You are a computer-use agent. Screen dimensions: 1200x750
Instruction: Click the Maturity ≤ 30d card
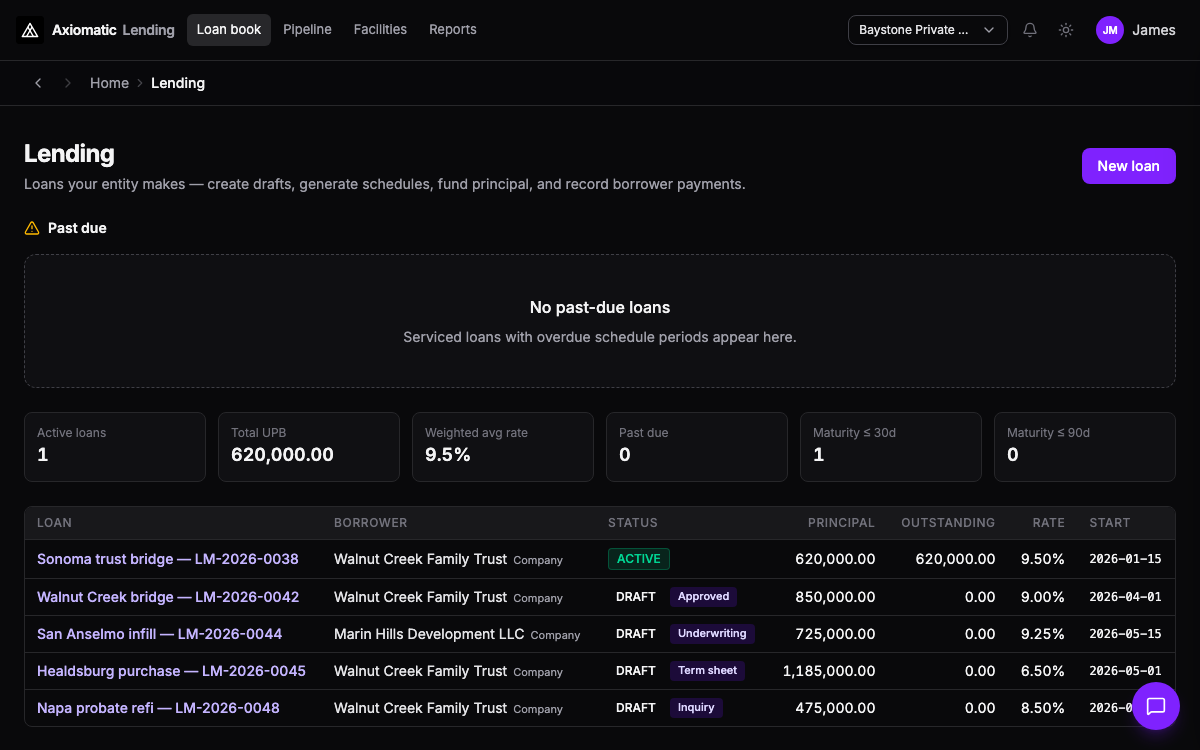(x=891, y=447)
